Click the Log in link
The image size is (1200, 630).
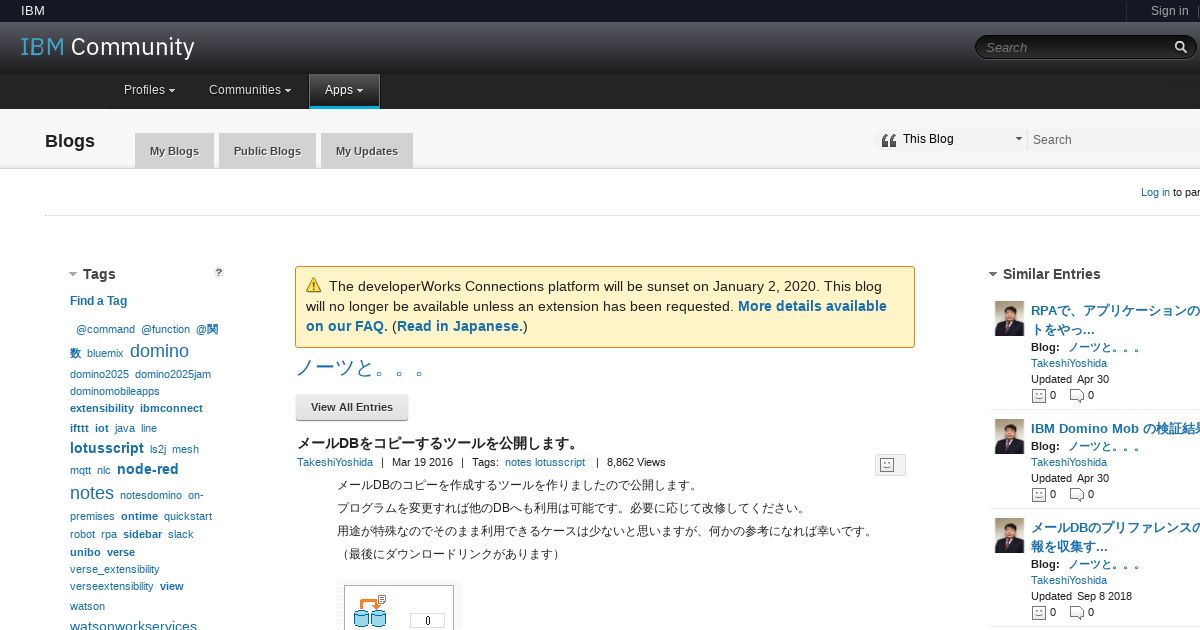1155,192
